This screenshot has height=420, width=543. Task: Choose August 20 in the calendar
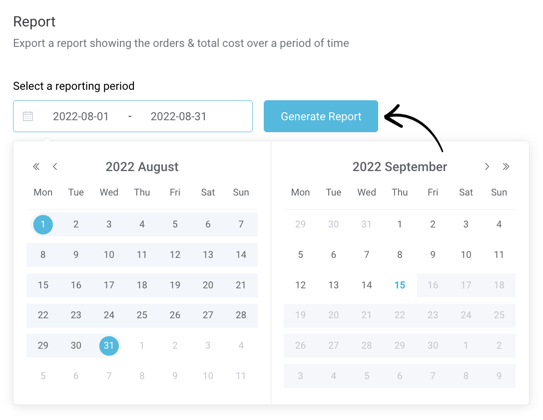208,285
